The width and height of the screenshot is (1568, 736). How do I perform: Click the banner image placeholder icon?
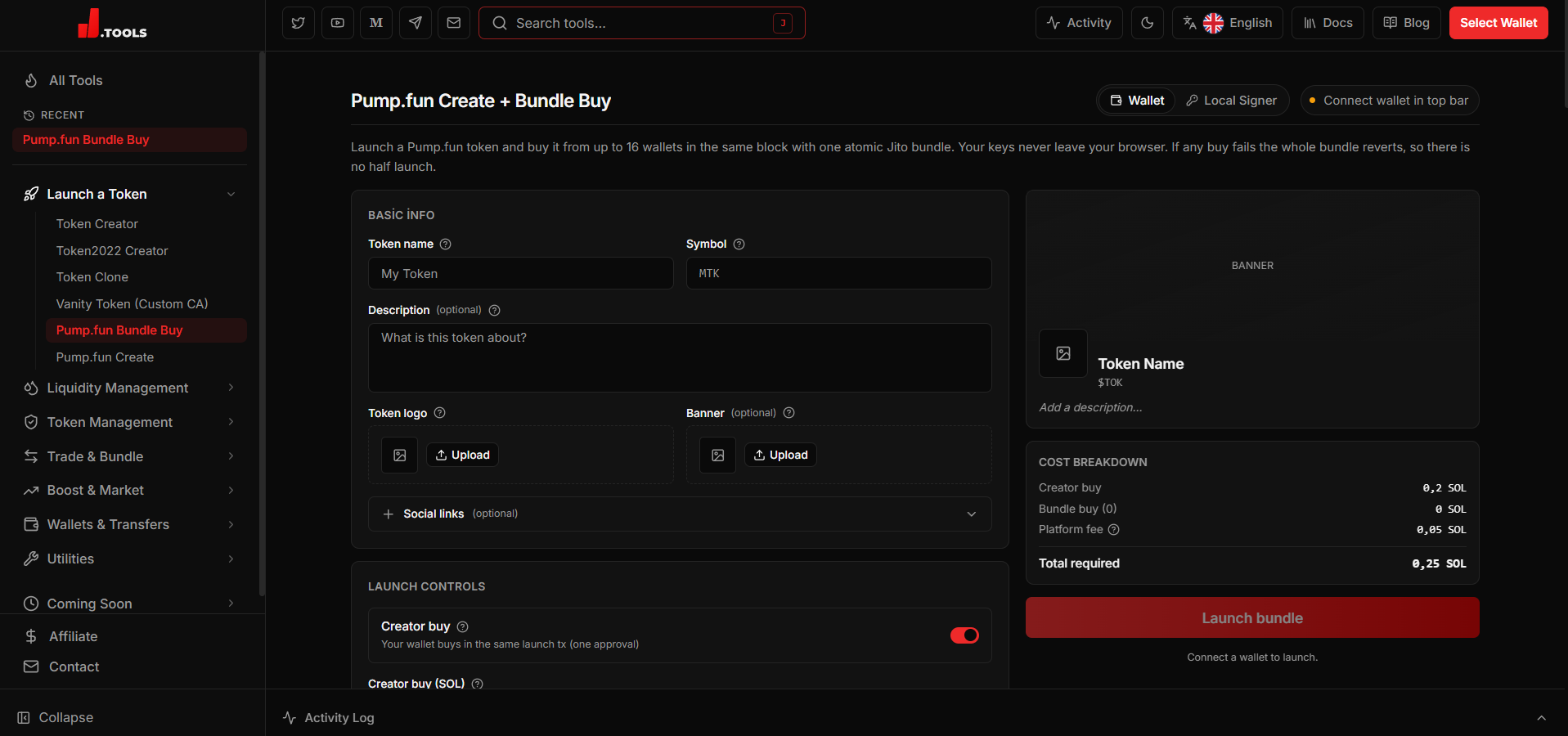pyautogui.click(x=717, y=456)
